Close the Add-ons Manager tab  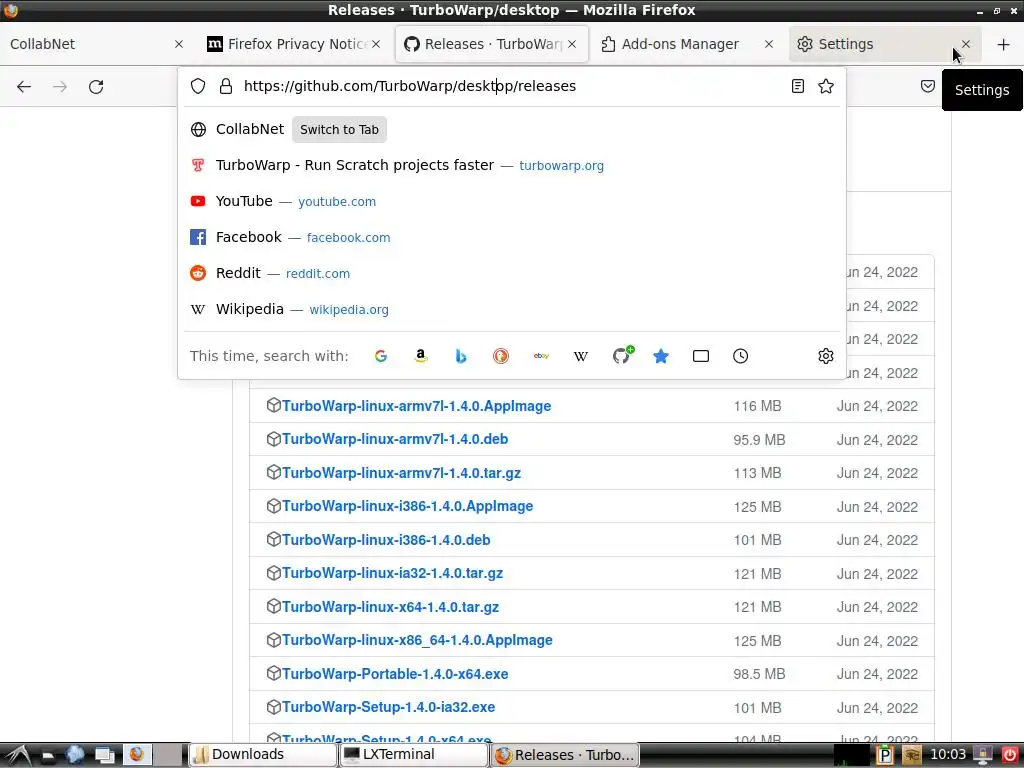click(769, 44)
